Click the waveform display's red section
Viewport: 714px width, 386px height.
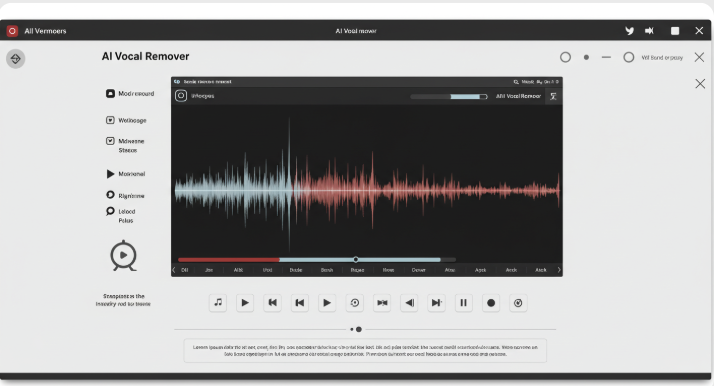(426, 190)
